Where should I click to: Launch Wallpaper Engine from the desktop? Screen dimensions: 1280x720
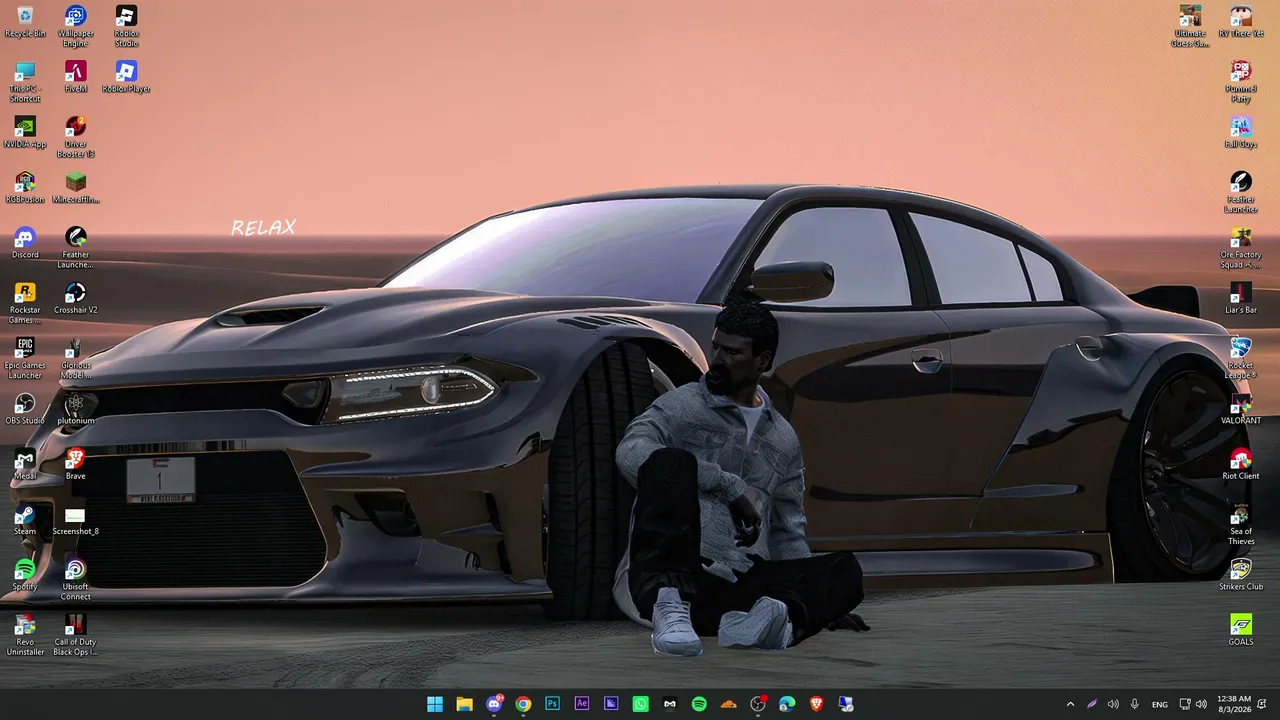coord(76,26)
